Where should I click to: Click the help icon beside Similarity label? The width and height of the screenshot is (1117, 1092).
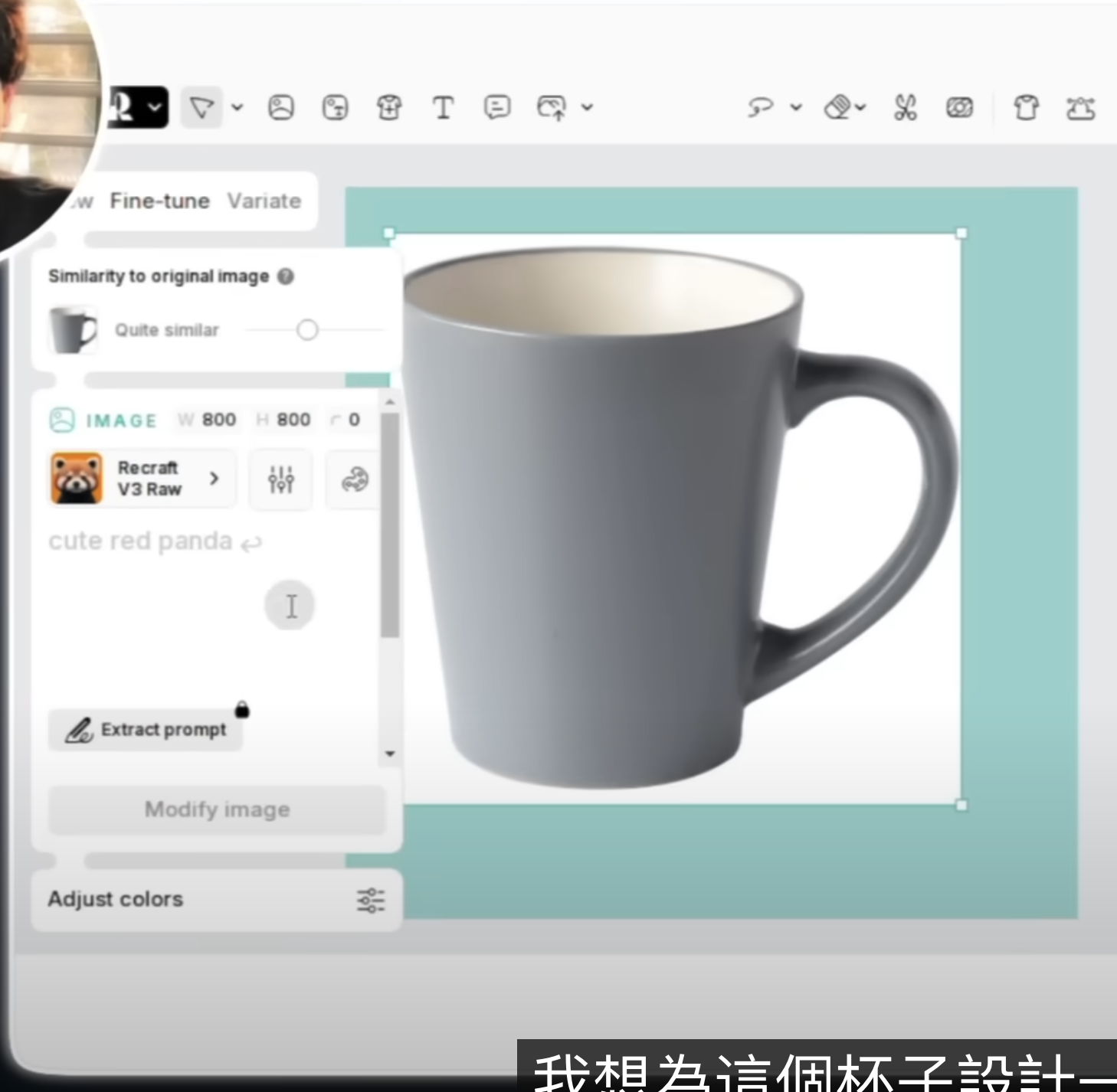[286, 276]
